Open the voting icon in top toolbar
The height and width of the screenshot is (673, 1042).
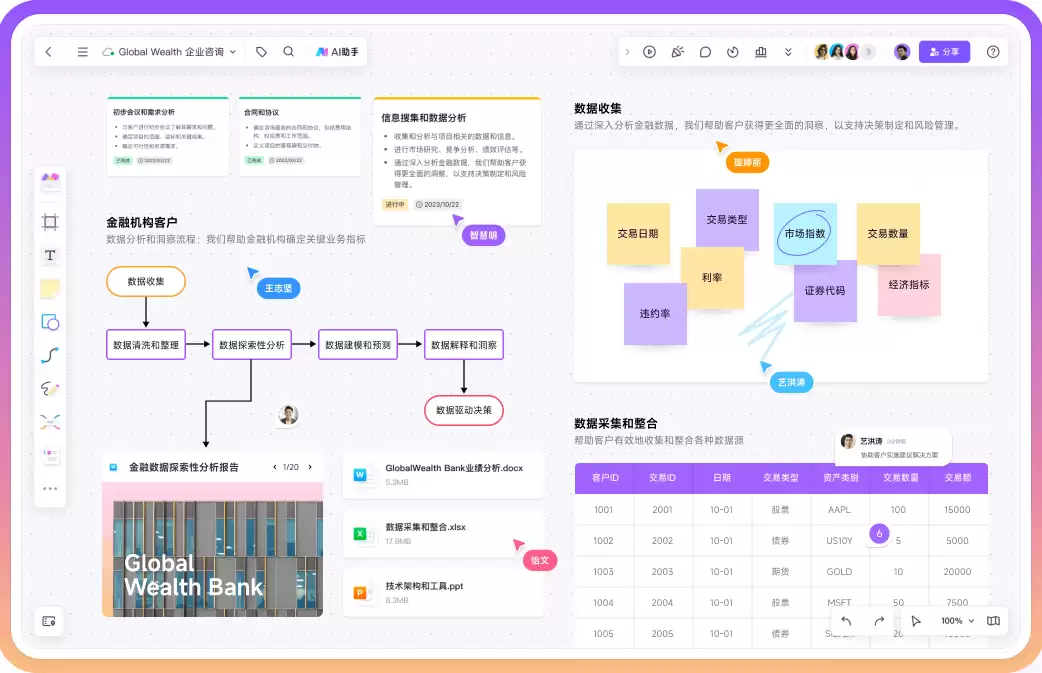click(x=761, y=52)
